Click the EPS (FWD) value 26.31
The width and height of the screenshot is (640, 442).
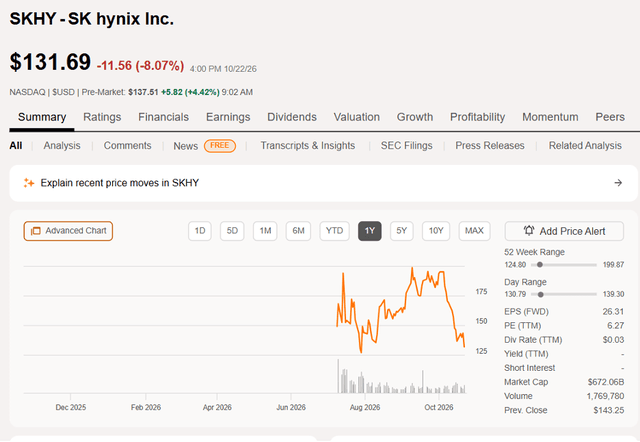click(613, 312)
